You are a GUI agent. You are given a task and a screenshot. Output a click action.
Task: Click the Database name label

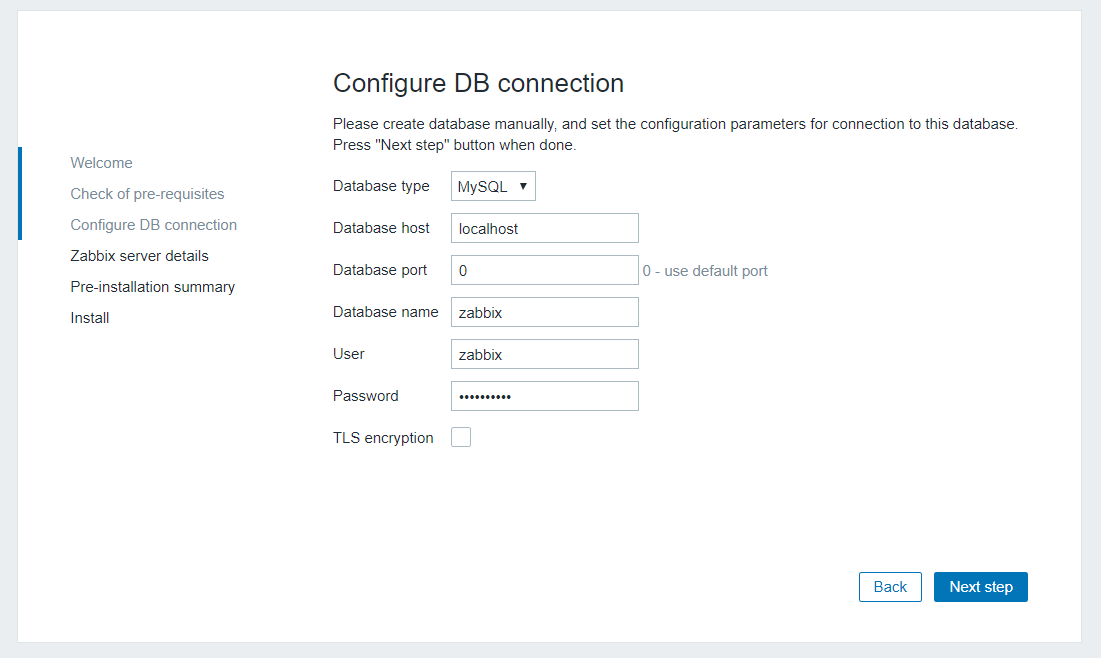pos(385,312)
